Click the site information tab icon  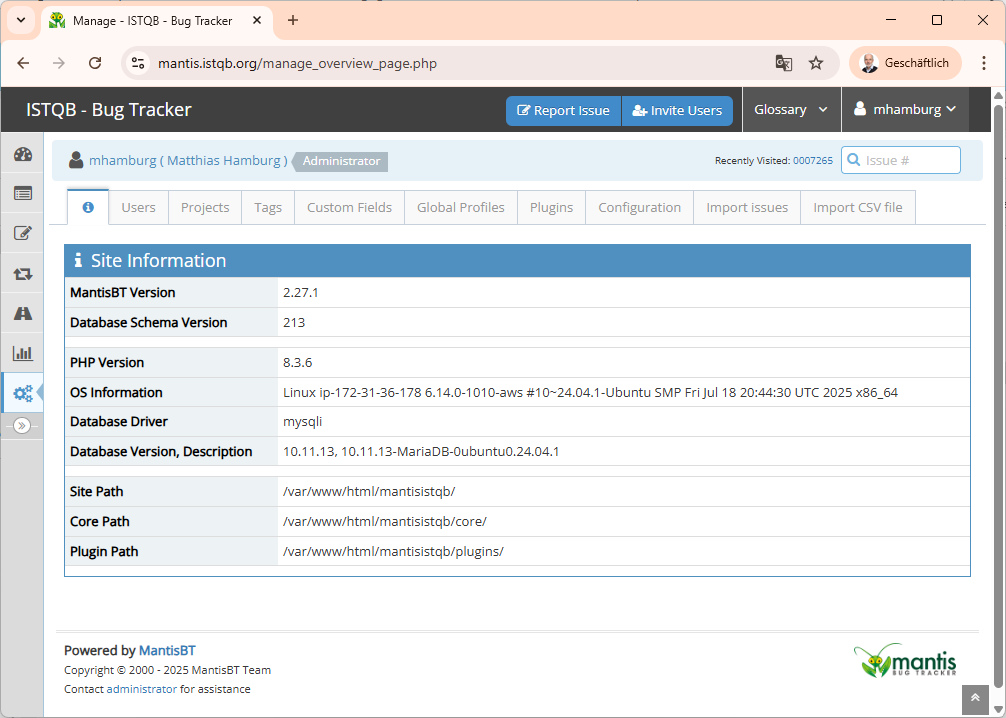click(88, 207)
